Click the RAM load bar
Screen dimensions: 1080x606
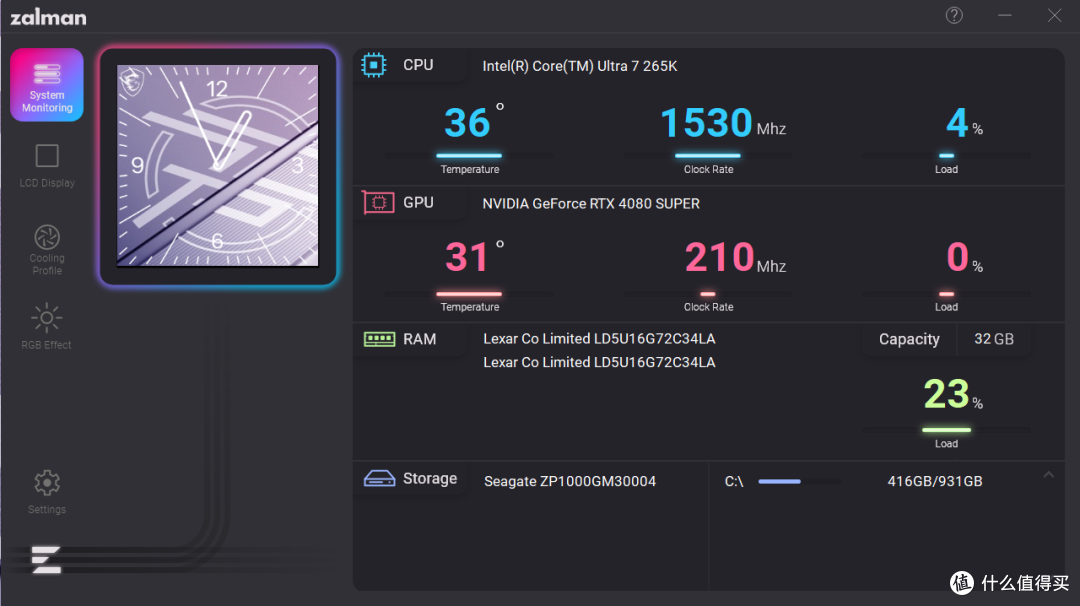tap(946, 430)
